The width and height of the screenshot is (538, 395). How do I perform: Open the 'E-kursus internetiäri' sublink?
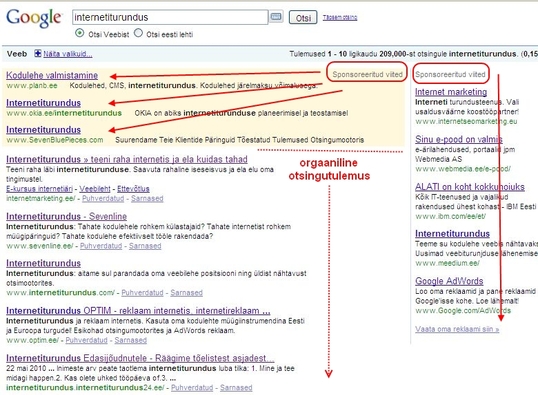[39, 189]
